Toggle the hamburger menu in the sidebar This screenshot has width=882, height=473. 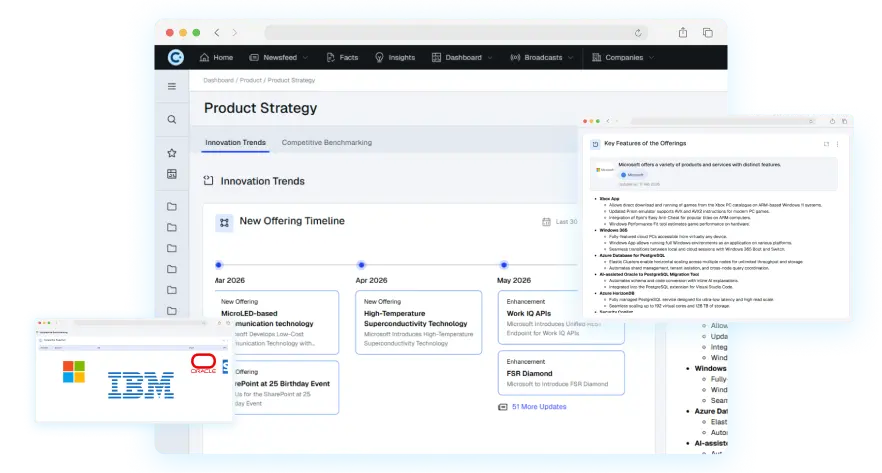[172, 86]
